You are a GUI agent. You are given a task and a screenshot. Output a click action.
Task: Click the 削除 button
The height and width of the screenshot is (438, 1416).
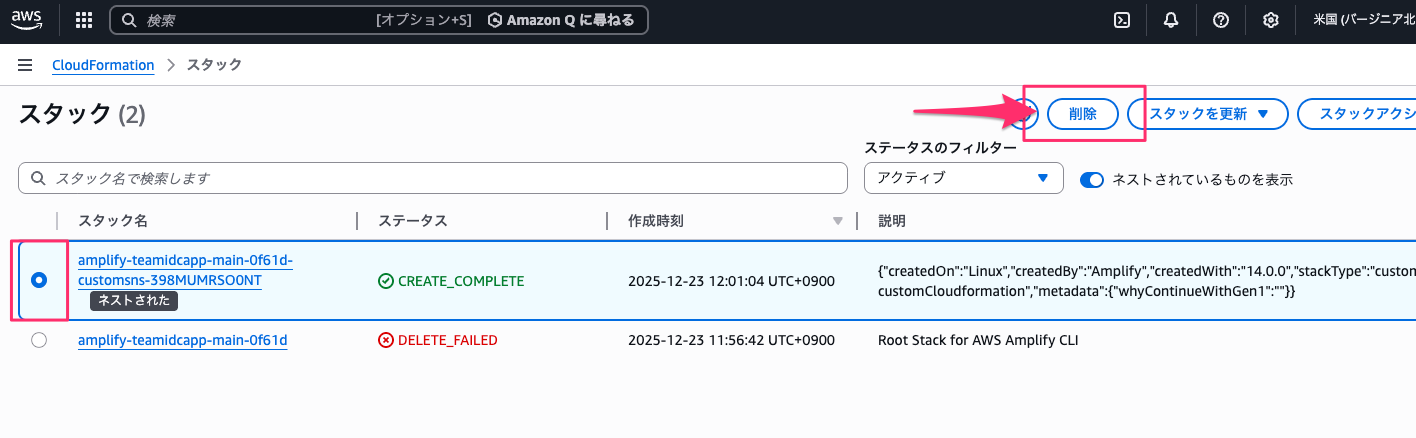click(1082, 114)
